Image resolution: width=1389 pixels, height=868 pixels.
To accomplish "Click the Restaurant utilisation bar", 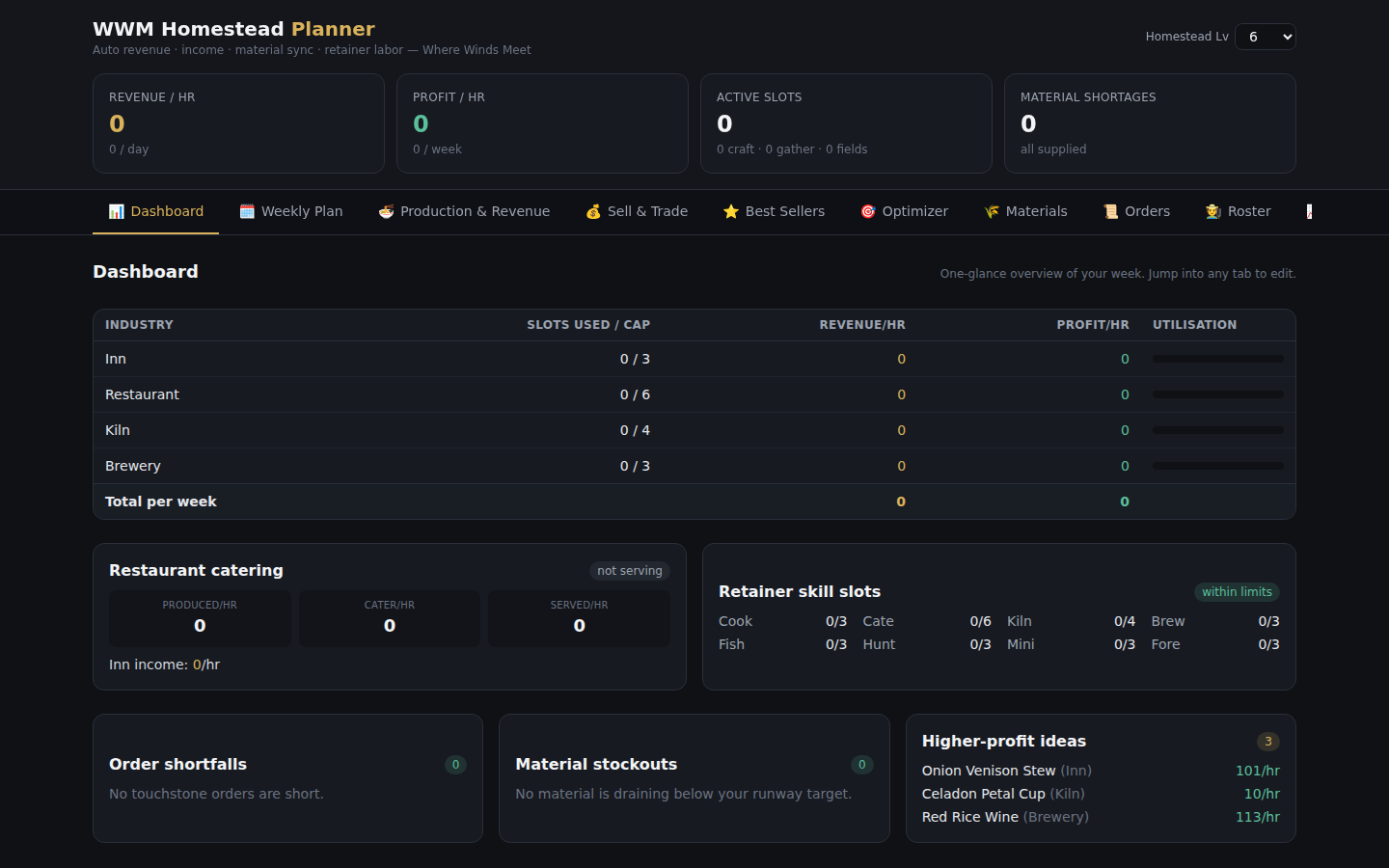I will coord(1217,394).
